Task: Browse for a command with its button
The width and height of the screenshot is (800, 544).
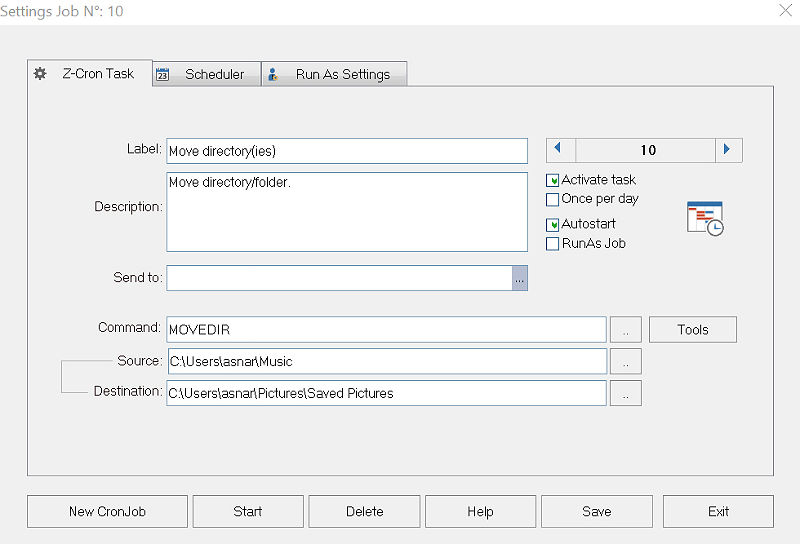Action: pyautogui.click(x=626, y=330)
